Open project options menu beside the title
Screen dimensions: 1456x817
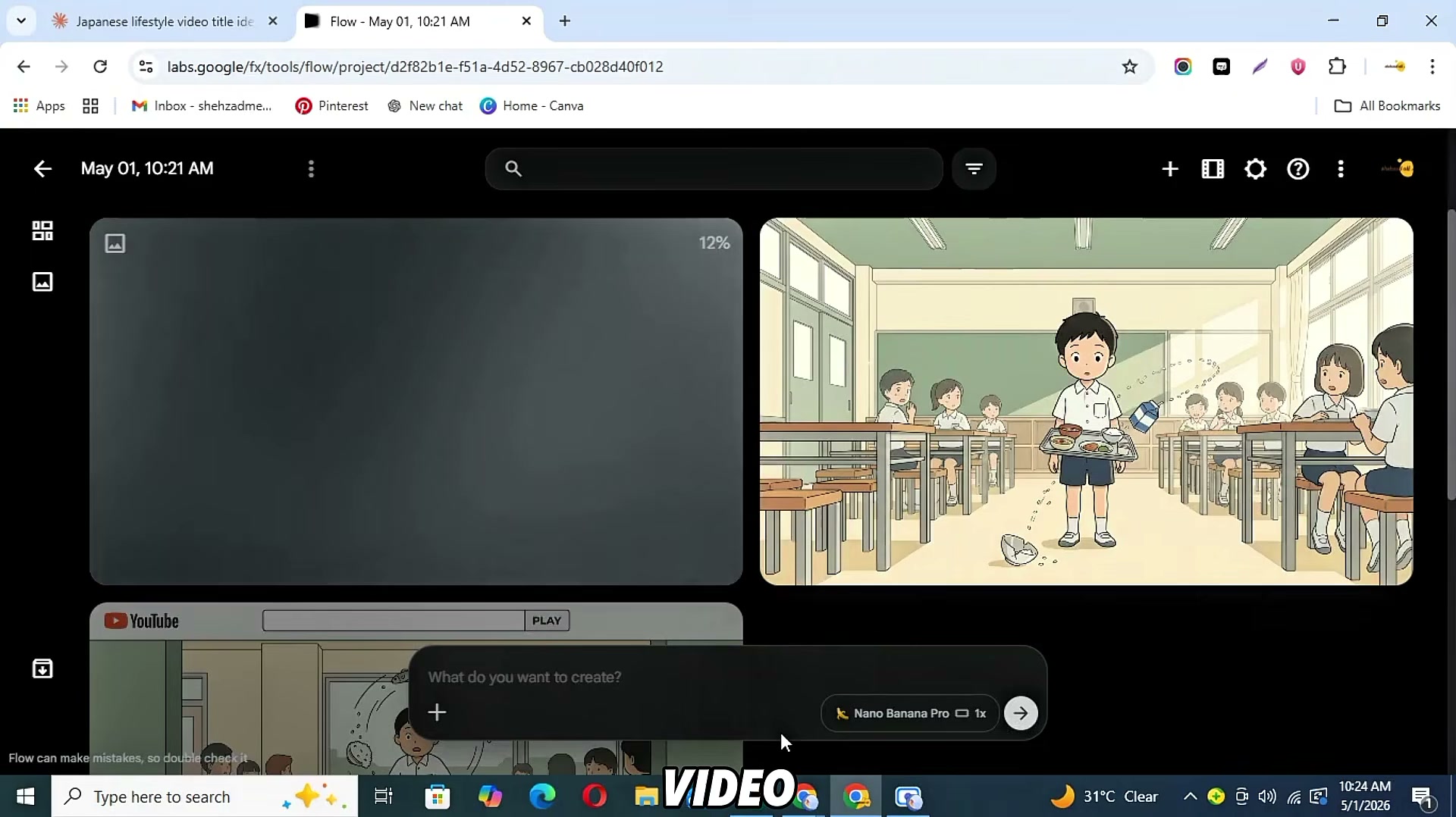[x=311, y=168]
